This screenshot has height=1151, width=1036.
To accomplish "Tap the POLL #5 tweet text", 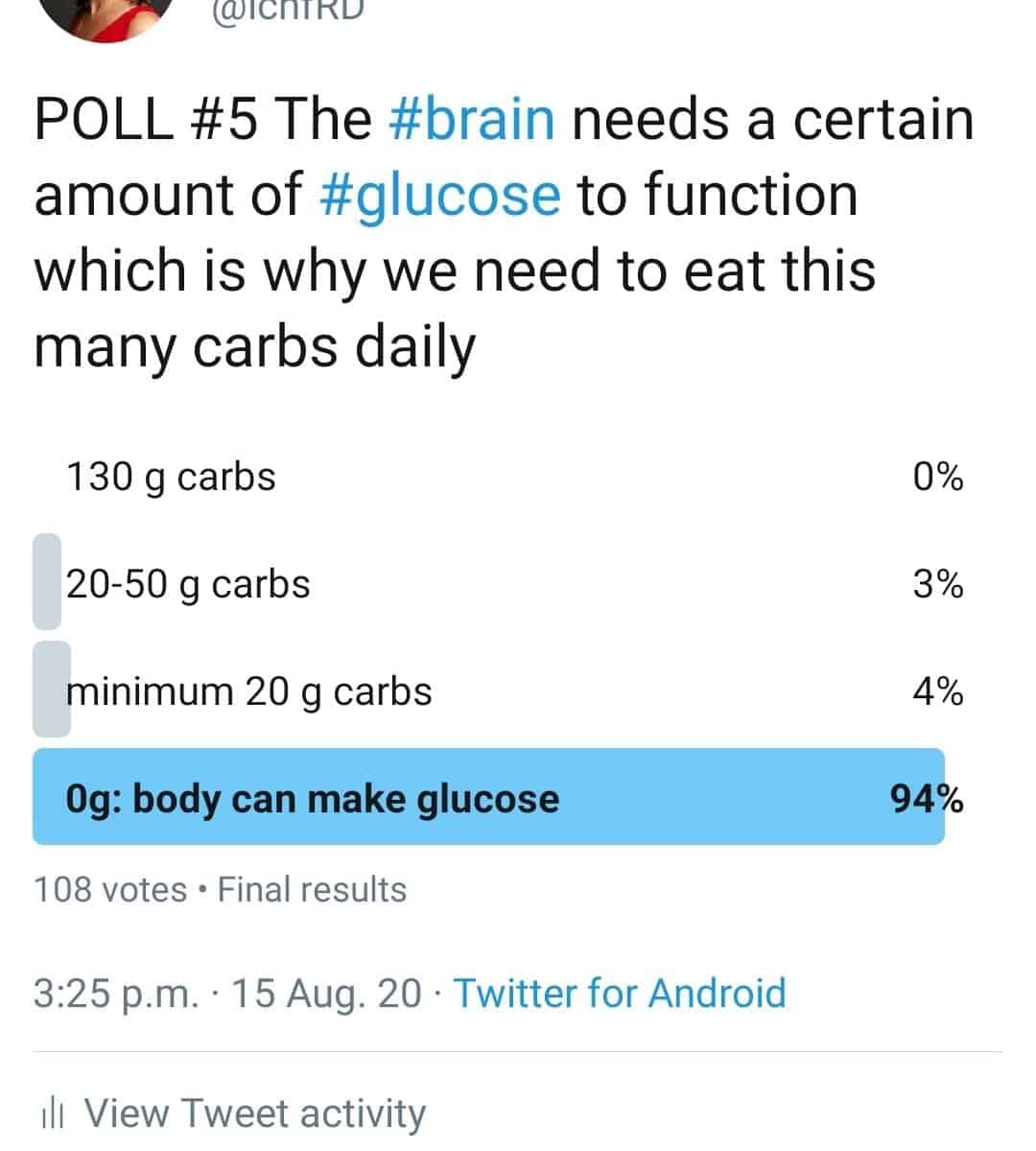I will (x=504, y=233).
